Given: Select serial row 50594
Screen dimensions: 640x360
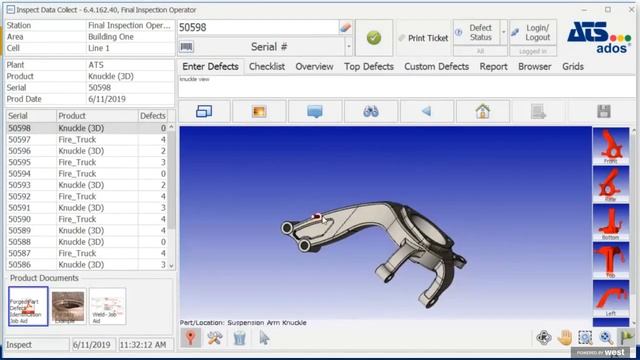Looking at the screenshot, I should pos(87,174).
